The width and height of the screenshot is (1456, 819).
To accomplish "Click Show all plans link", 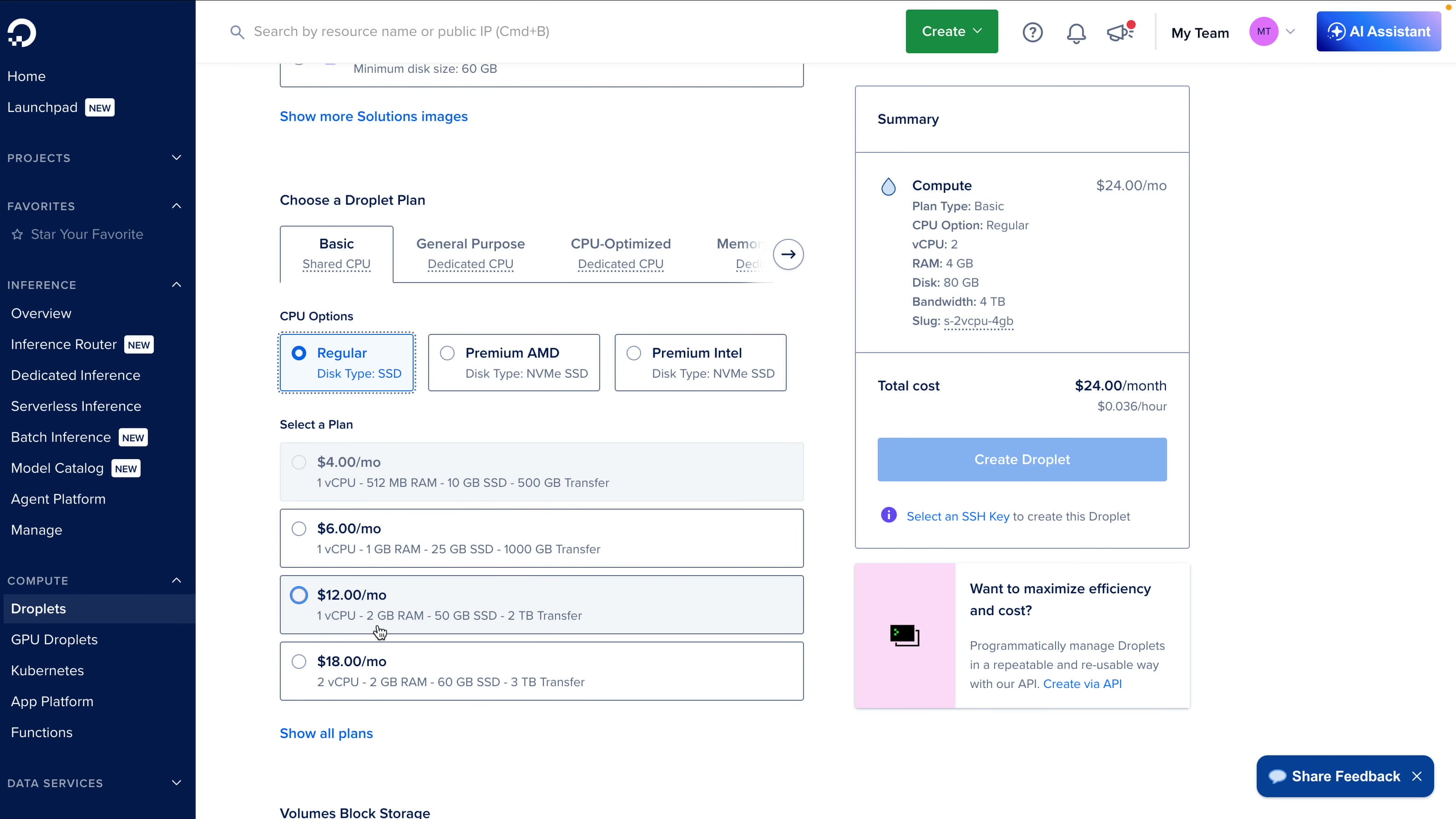I will pos(326,733).
